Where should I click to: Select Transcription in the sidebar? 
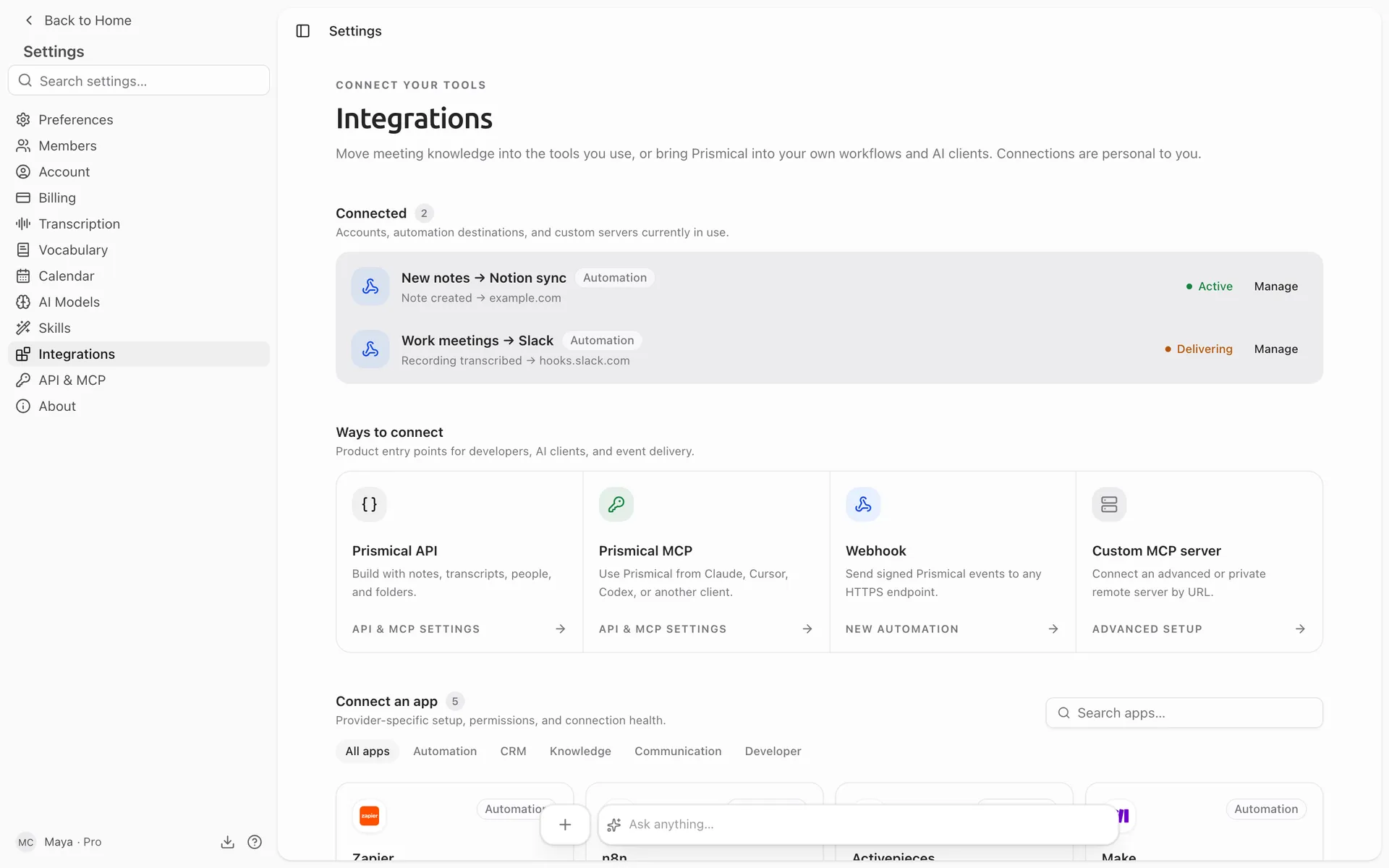click(139, 224)
